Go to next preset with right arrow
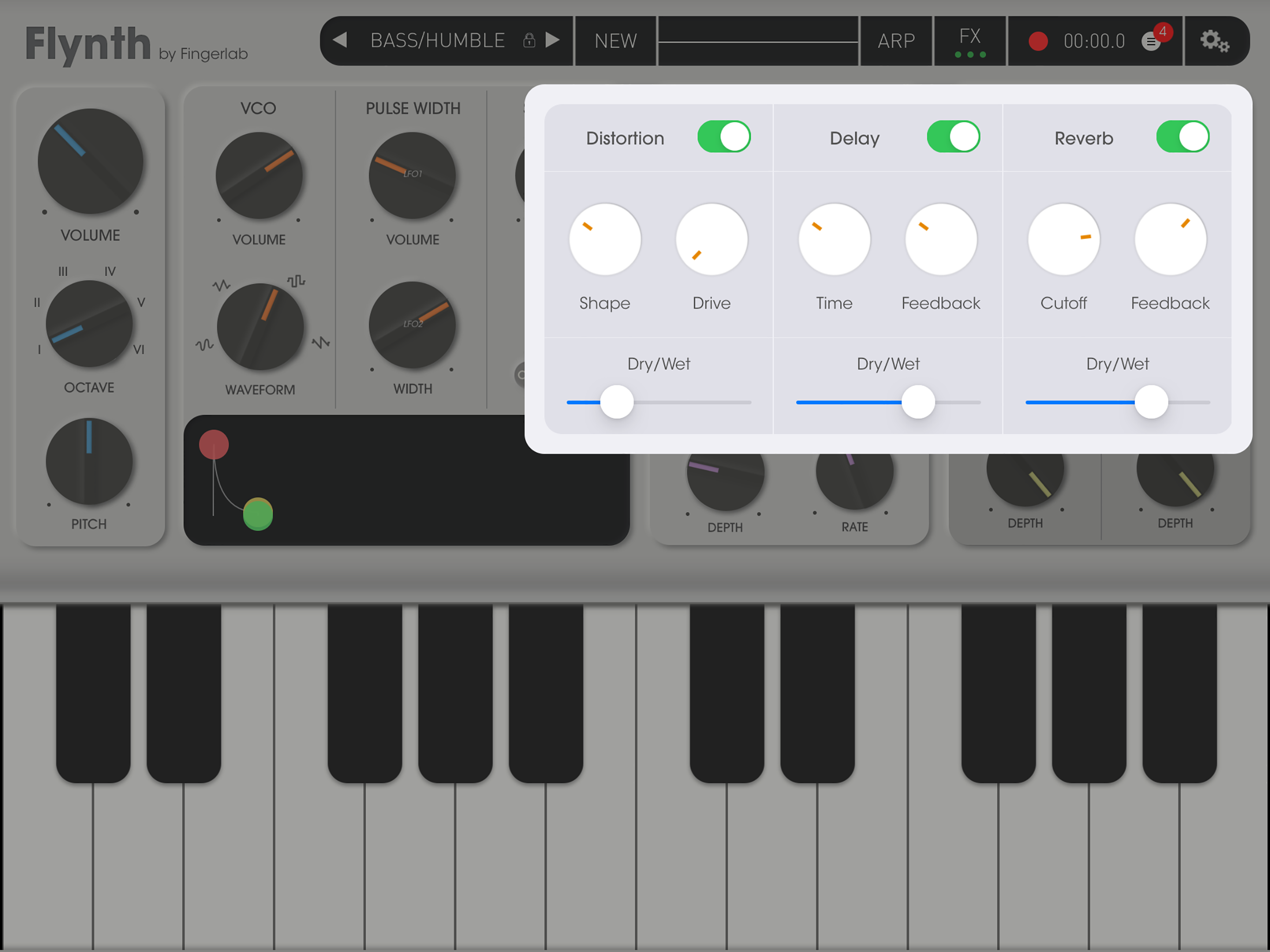Image resolution: width=1270 pixels, height=952 pixels. tap(552, 40)
